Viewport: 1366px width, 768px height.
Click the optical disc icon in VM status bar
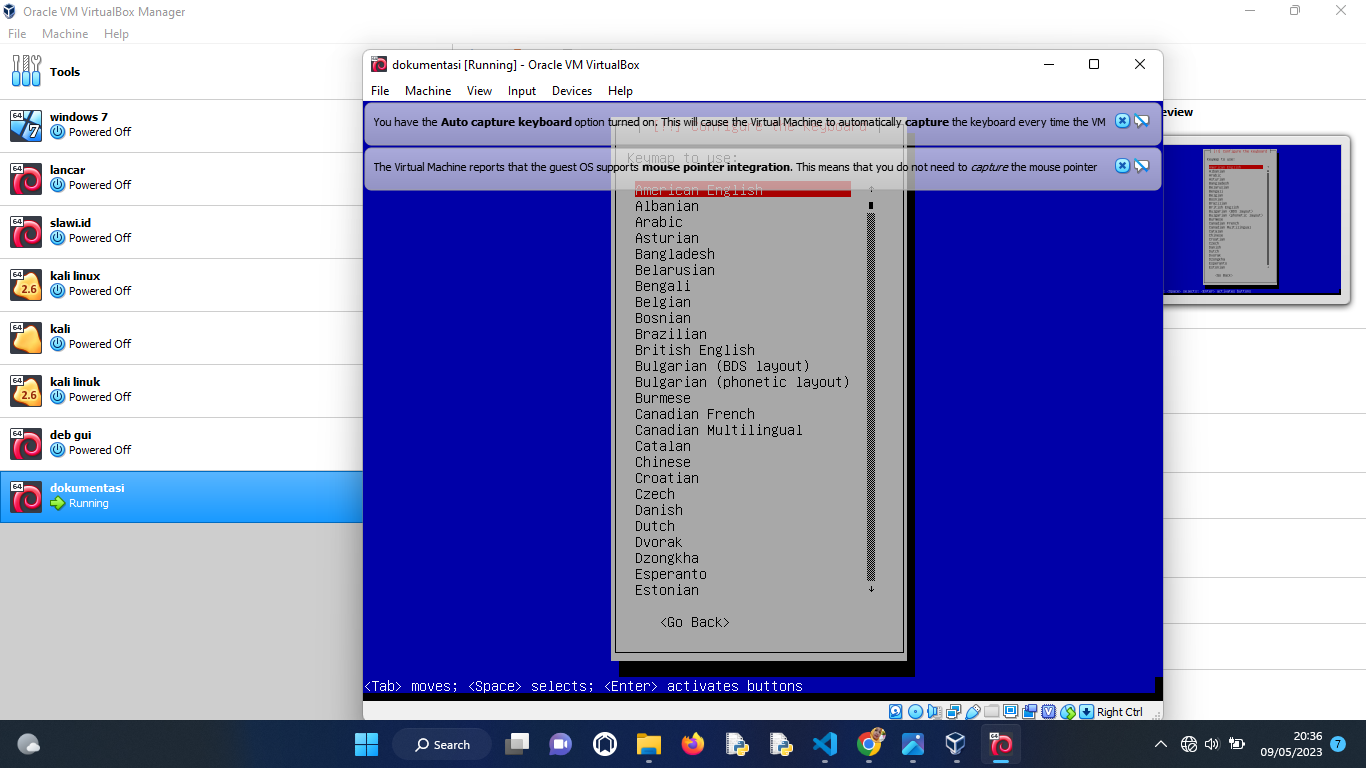pos(915,712)
